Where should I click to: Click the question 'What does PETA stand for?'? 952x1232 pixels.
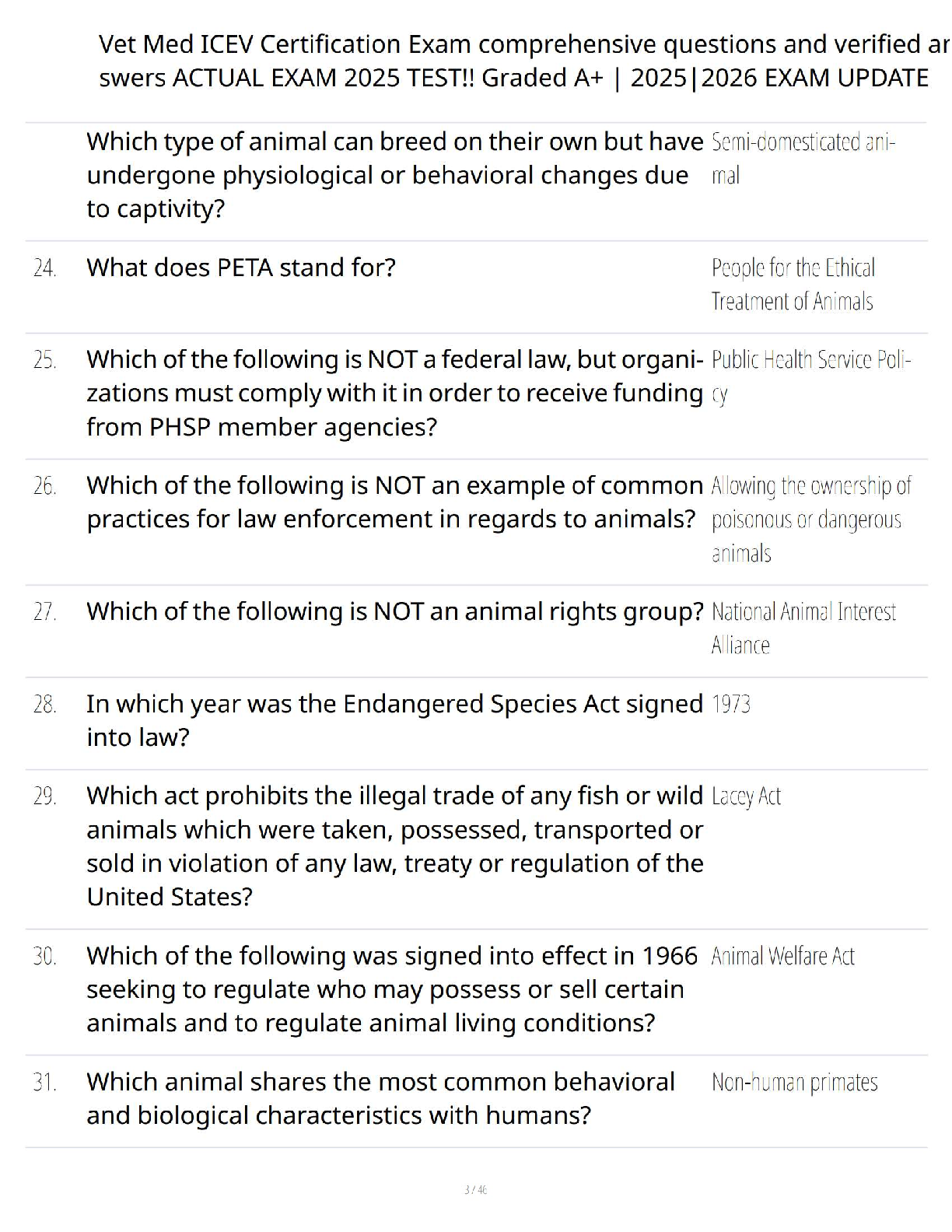tap(241, 268)
